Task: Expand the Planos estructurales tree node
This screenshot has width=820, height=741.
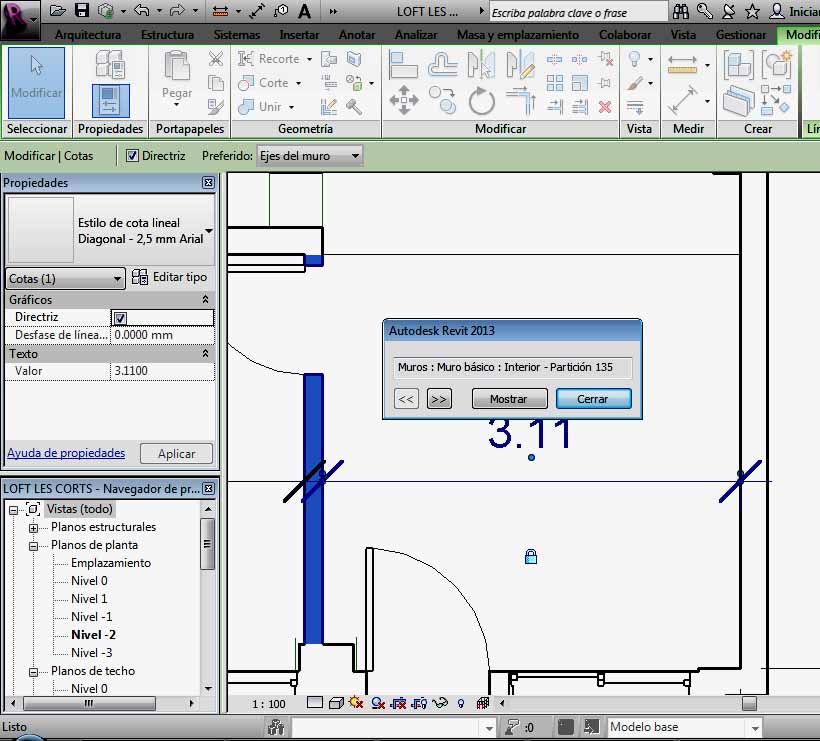Action: click(x=33, y=527)
